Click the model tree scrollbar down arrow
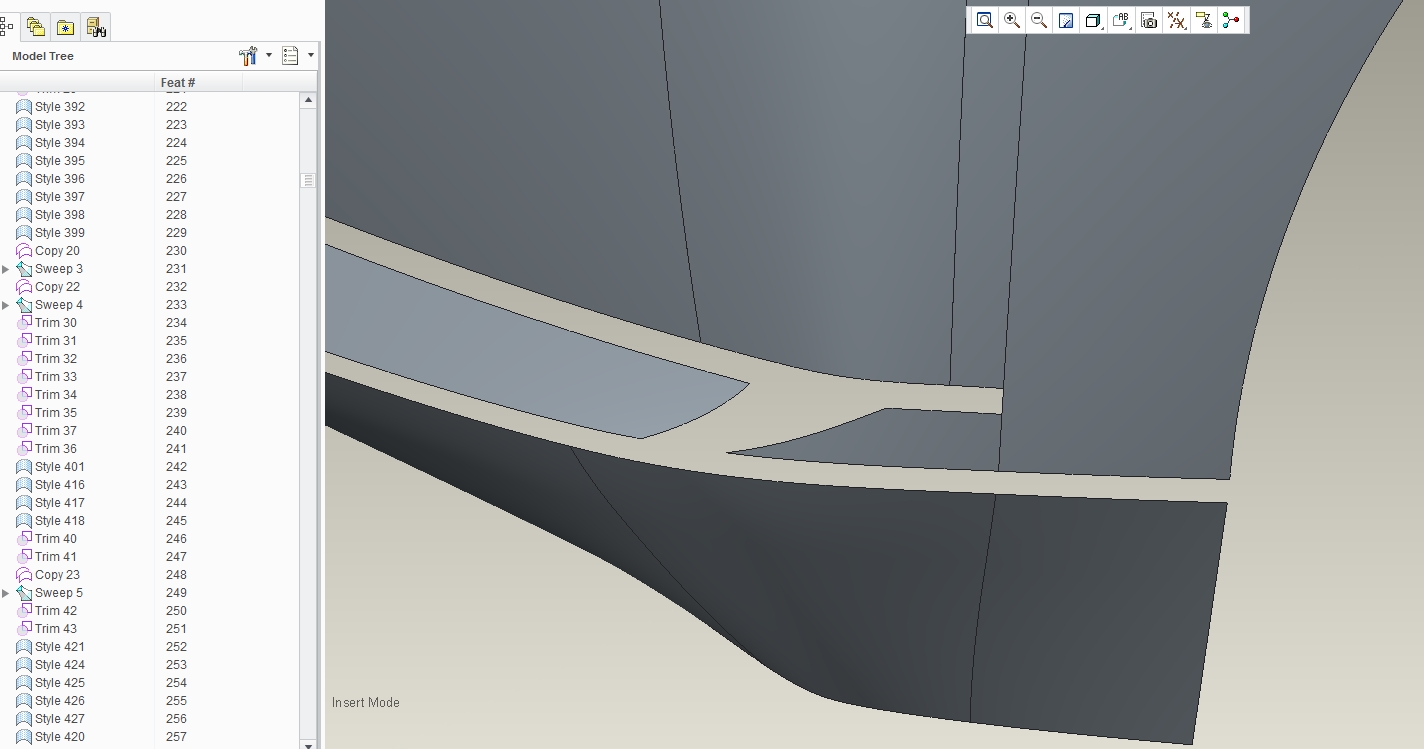Image resolution: width=1424 pixels, height=749 pixels. coord(308,744)
